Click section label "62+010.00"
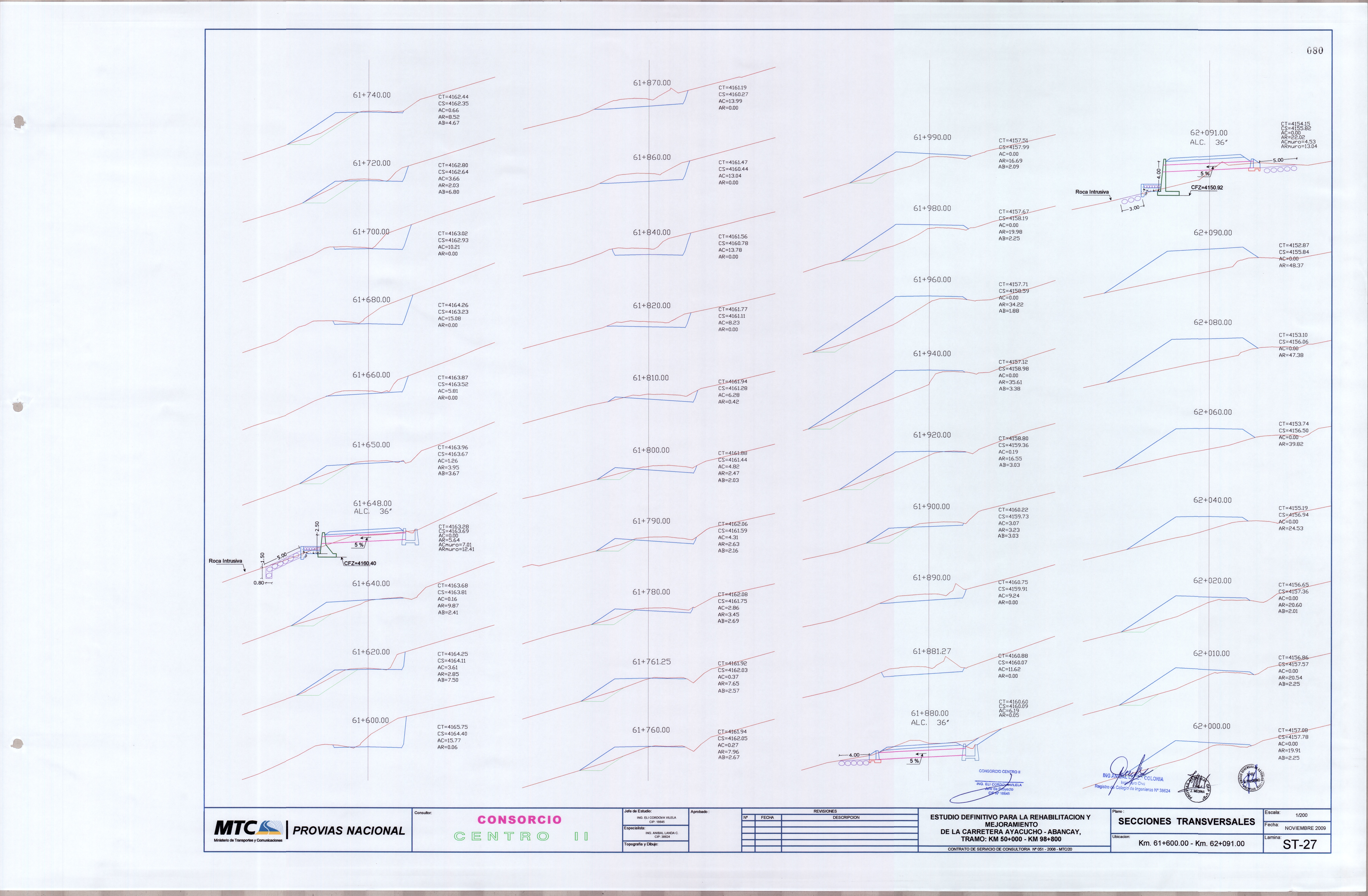This screenshot has width=1368, height=896. click(1212, 654)
